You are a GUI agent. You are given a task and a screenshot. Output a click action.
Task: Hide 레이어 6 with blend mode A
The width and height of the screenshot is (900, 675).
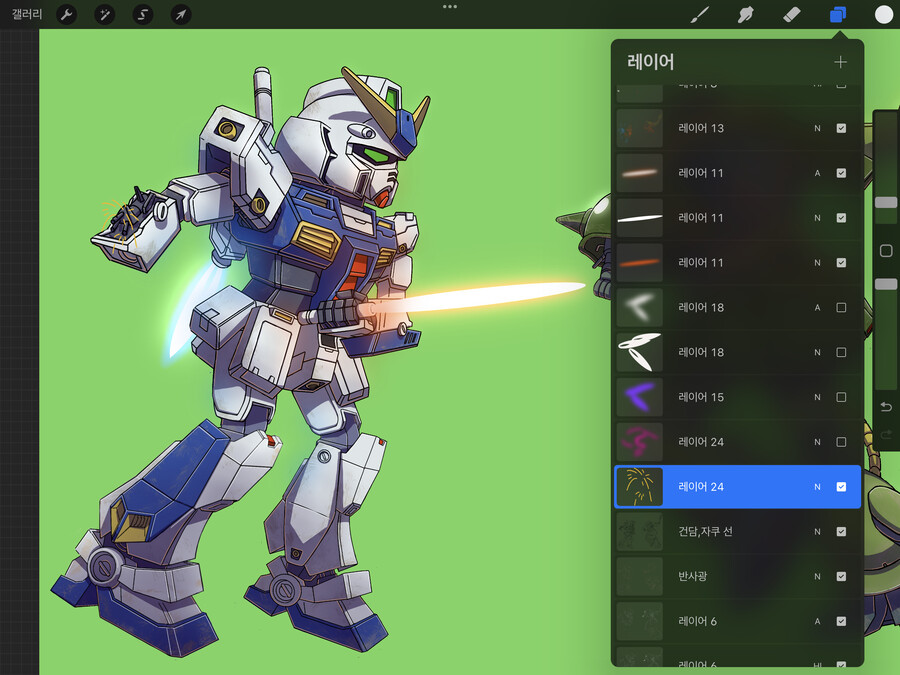pos(841,620)
